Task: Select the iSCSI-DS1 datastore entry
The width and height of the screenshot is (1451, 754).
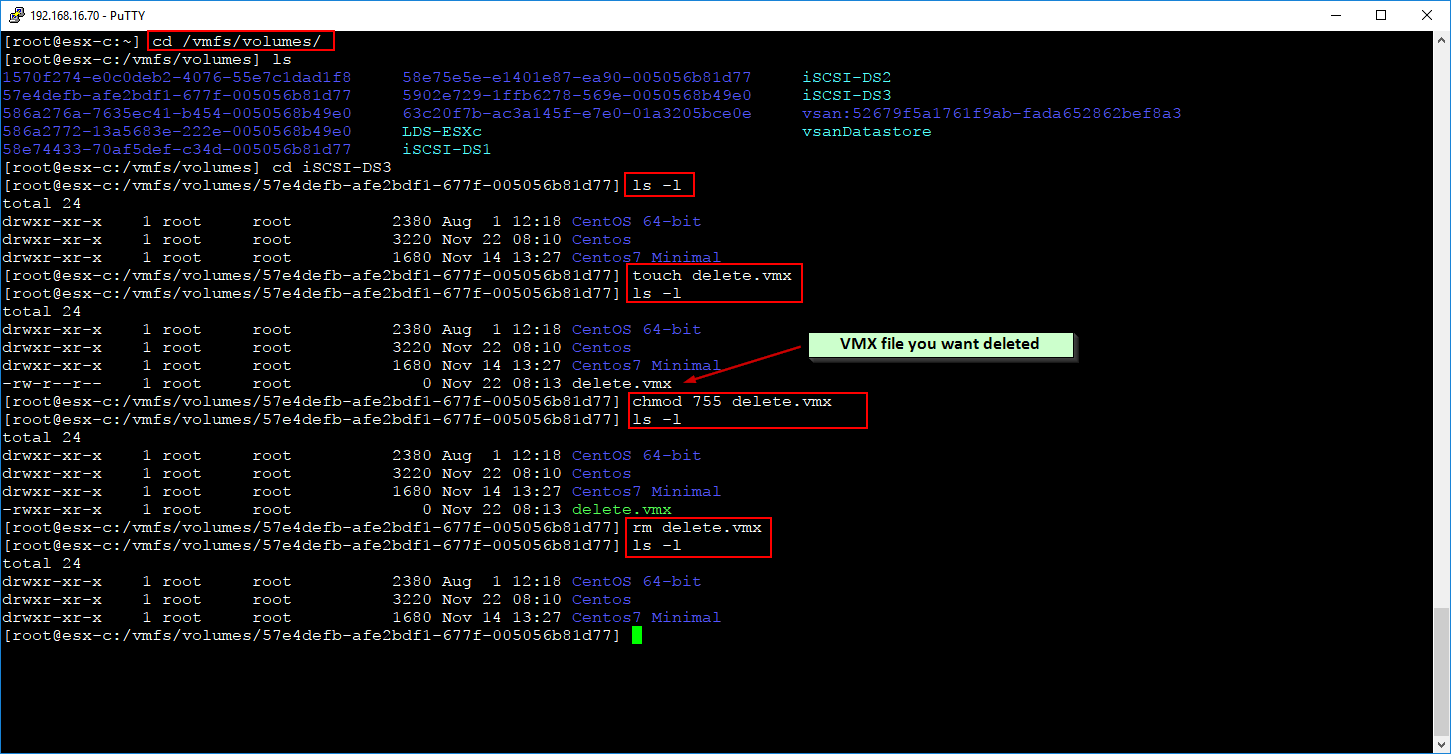Action: coord(444,149)
